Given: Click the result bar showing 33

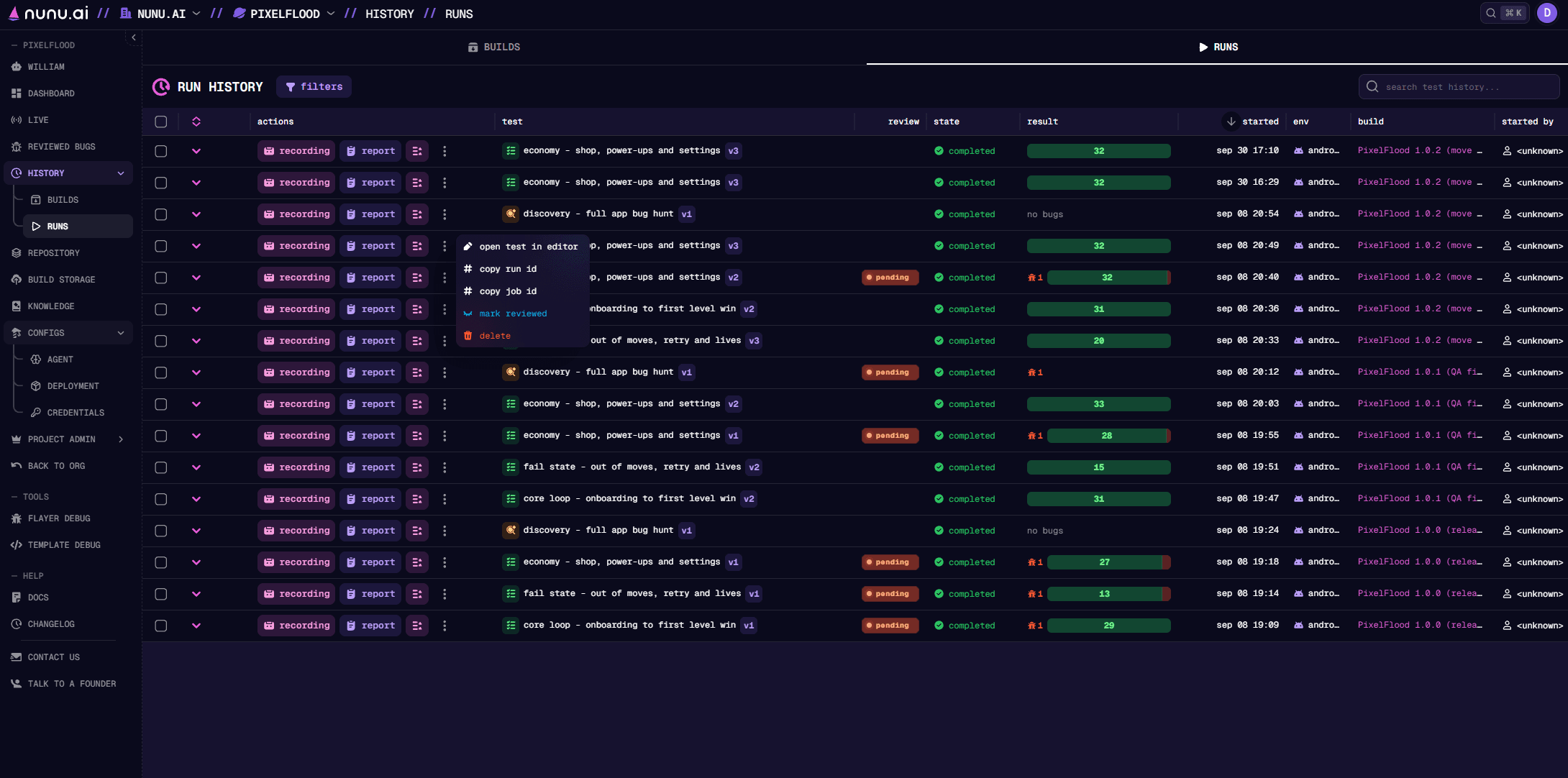Looking at the screenshot, I should [x=1098, y=404].
